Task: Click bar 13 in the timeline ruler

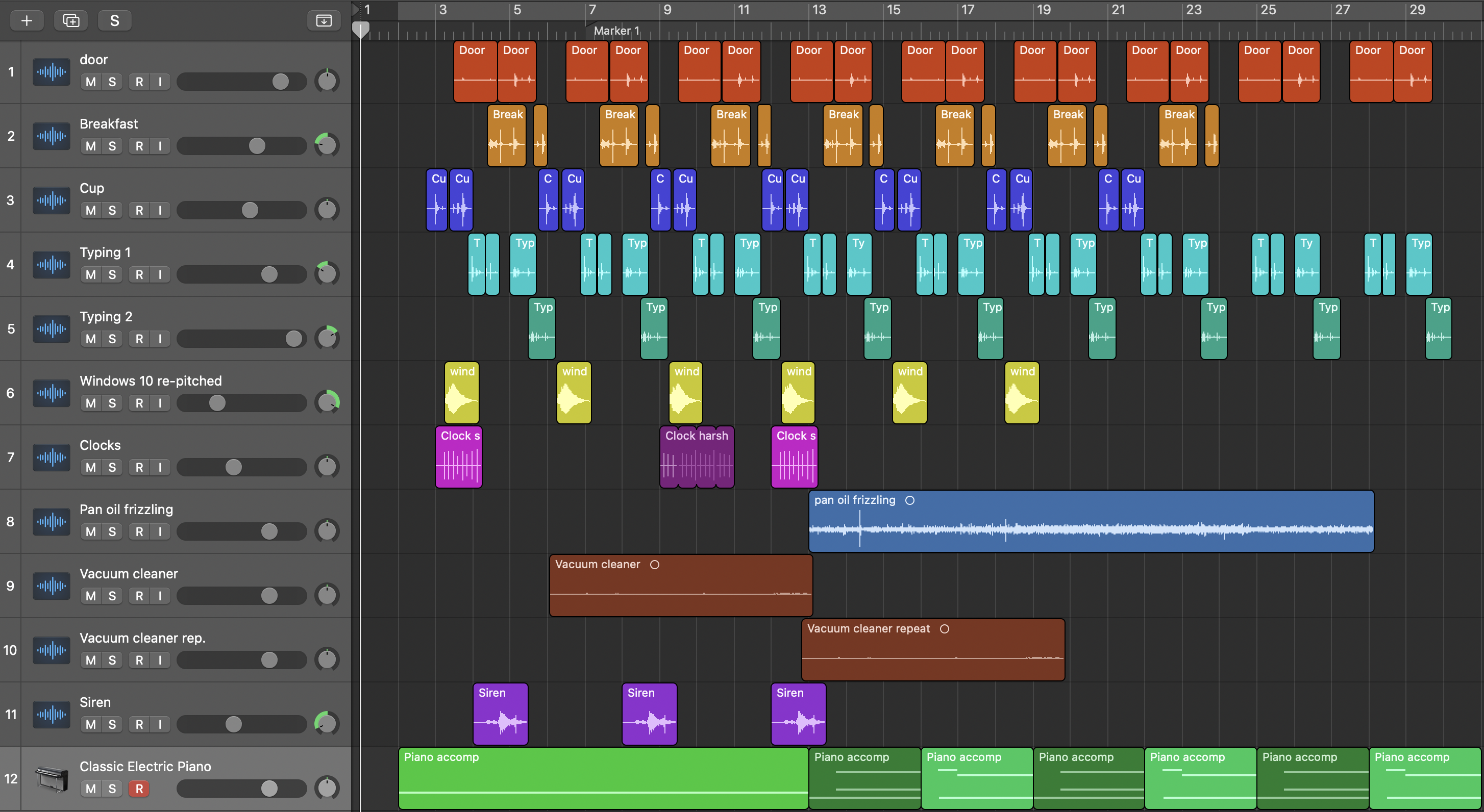Action: point(819,10)
